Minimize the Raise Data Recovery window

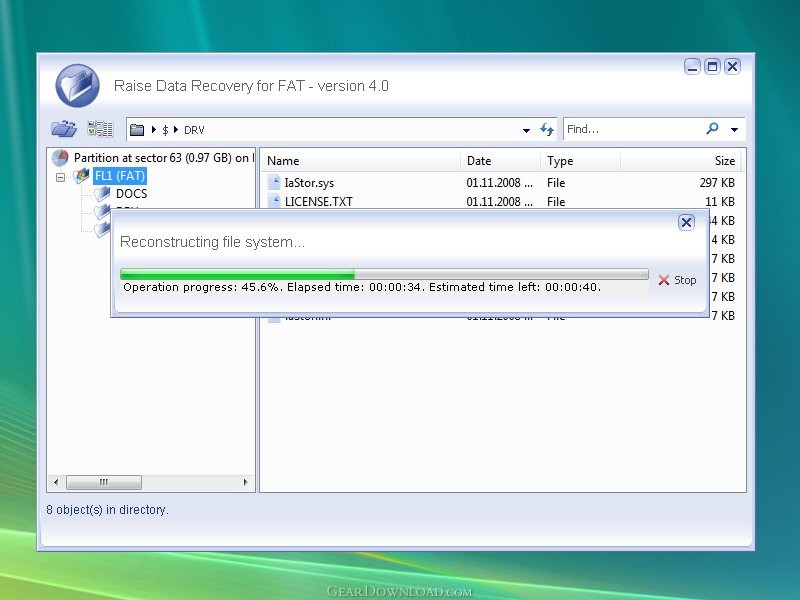pyautogui.click(x=692, y=67)
